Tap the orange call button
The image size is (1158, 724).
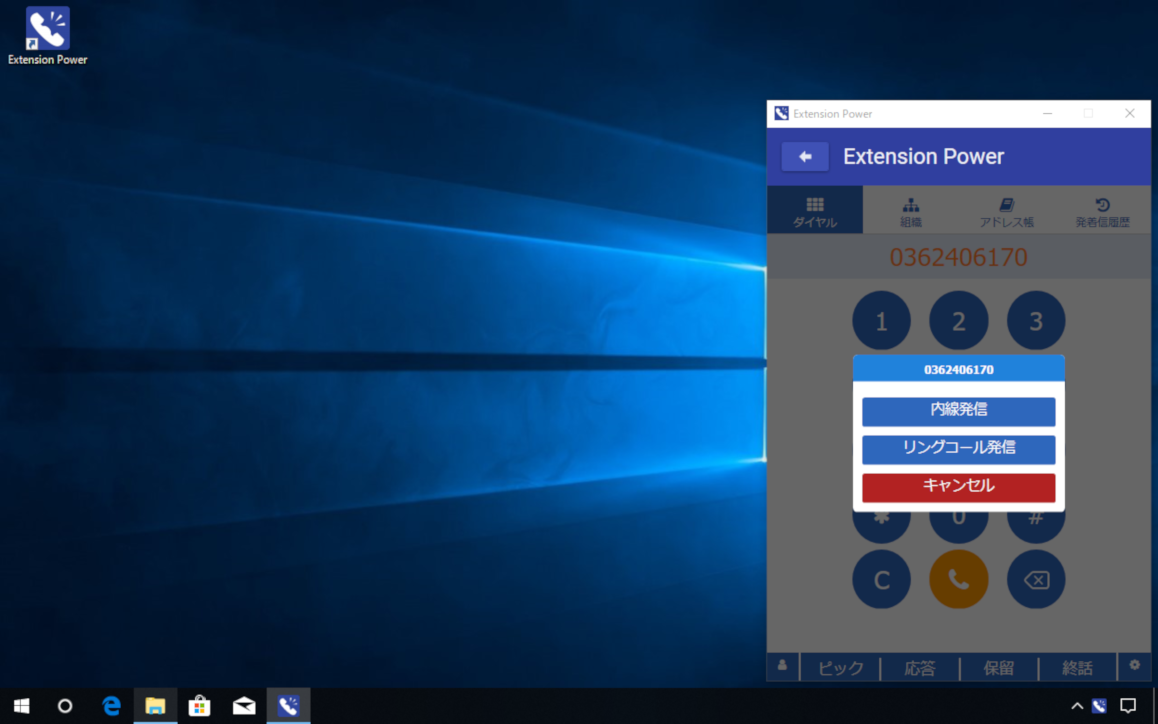pos(958,579)
